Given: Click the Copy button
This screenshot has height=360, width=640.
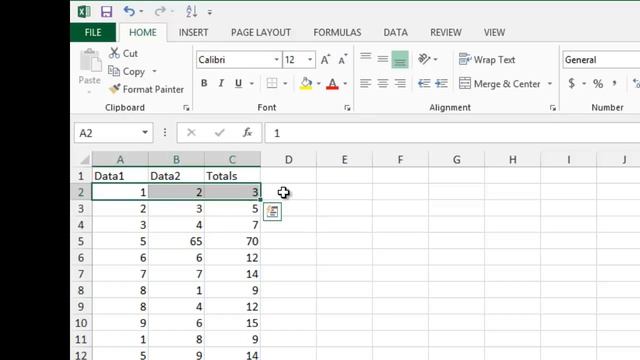Looking at the screenshot, I should point(127,71).
